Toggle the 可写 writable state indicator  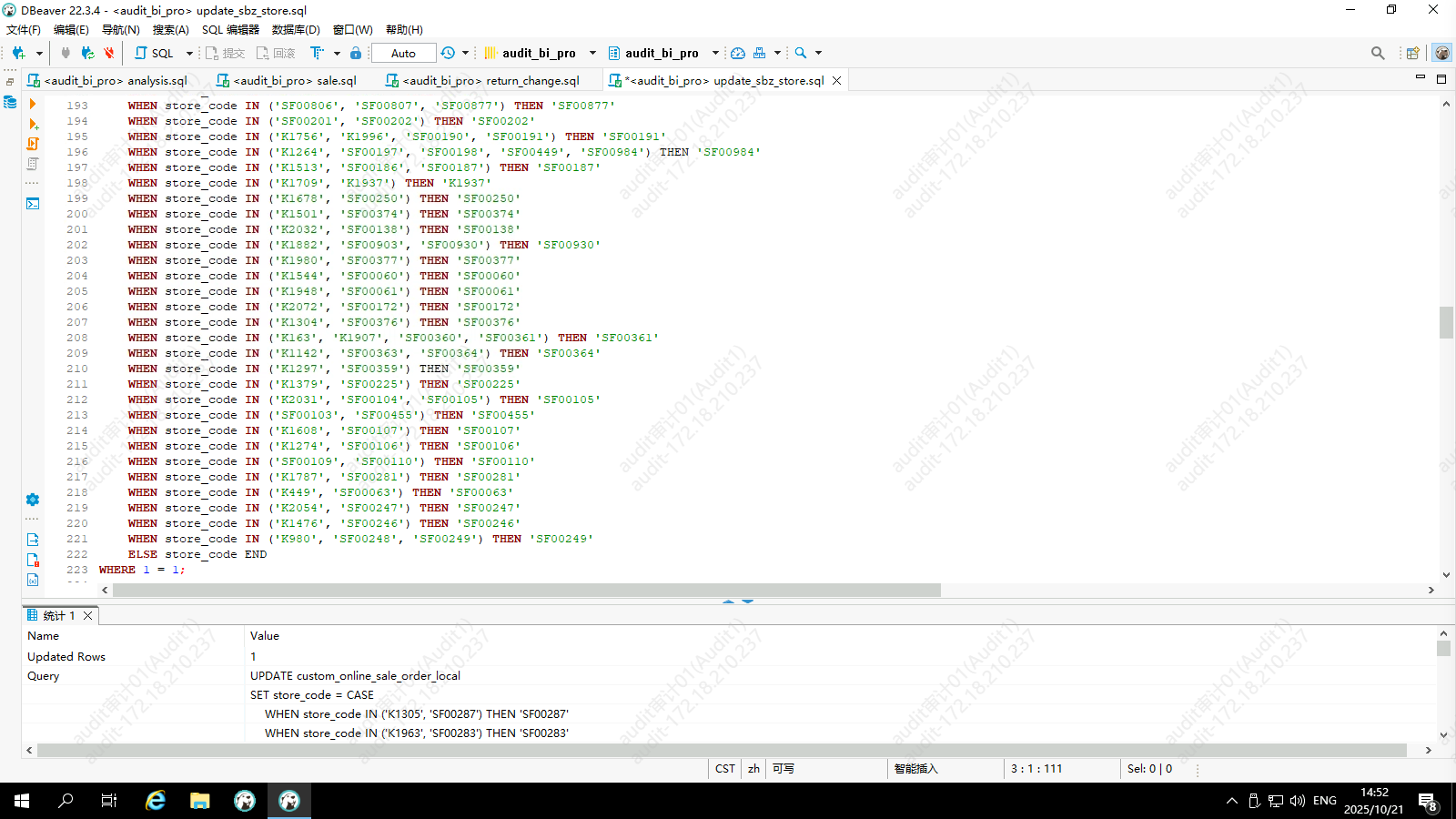[783, 769]
